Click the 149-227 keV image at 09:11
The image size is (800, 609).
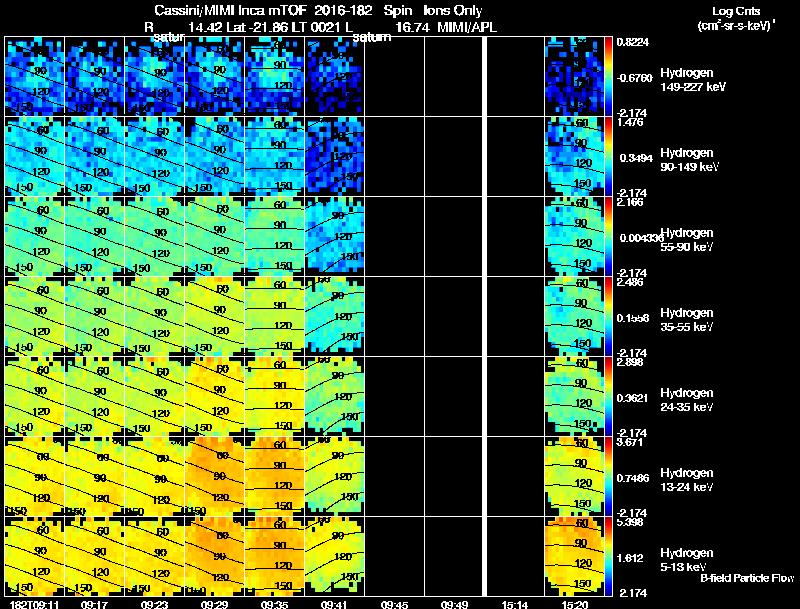(x=35, y=77)
